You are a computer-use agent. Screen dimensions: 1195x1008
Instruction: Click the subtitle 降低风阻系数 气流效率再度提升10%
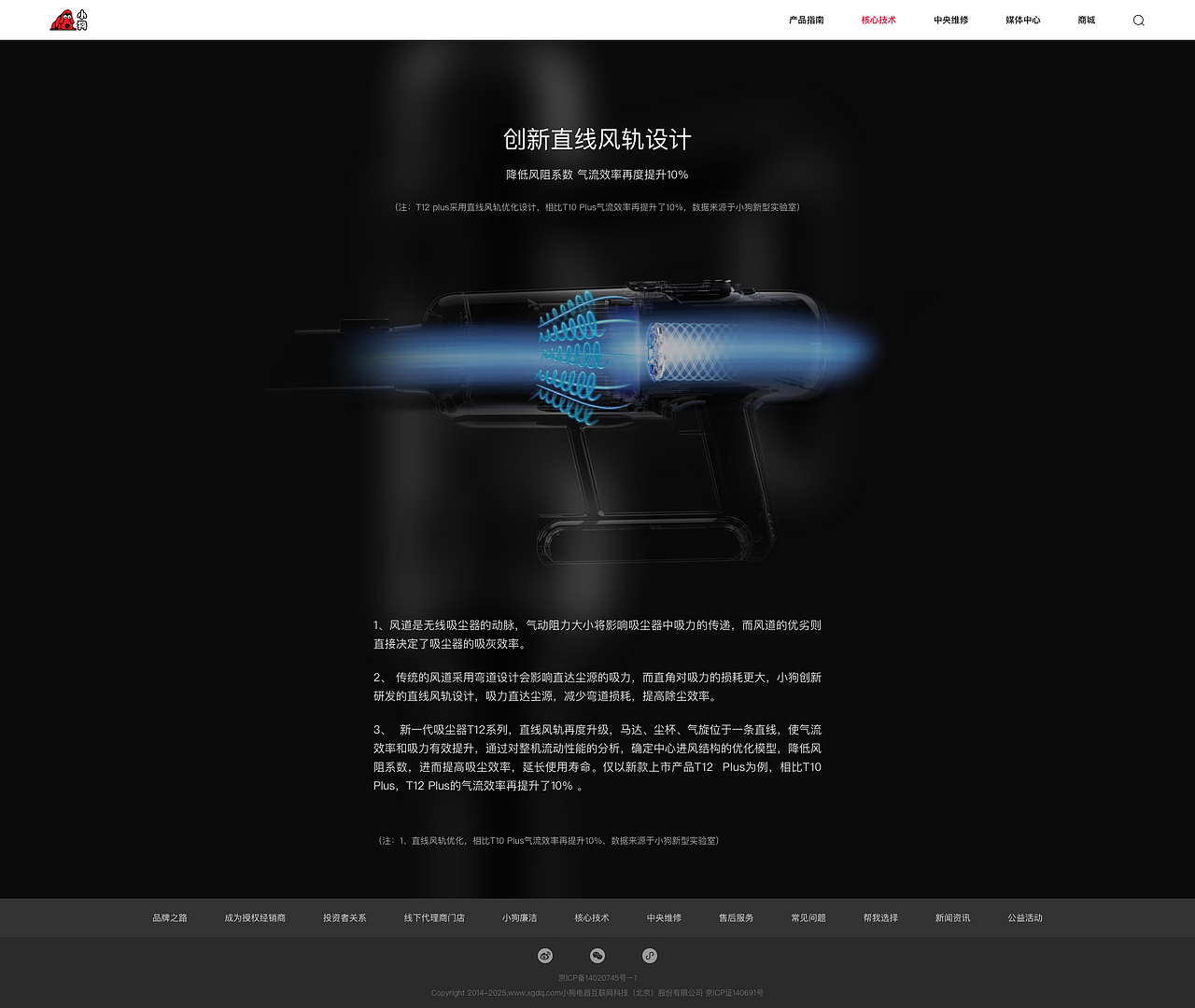(597, 175)
